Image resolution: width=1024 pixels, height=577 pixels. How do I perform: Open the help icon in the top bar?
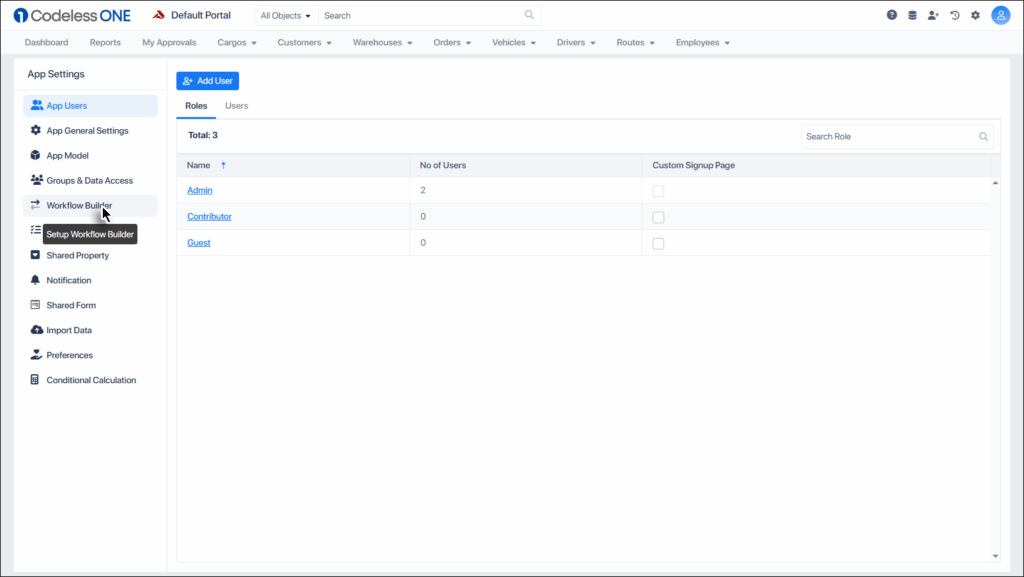891,15
